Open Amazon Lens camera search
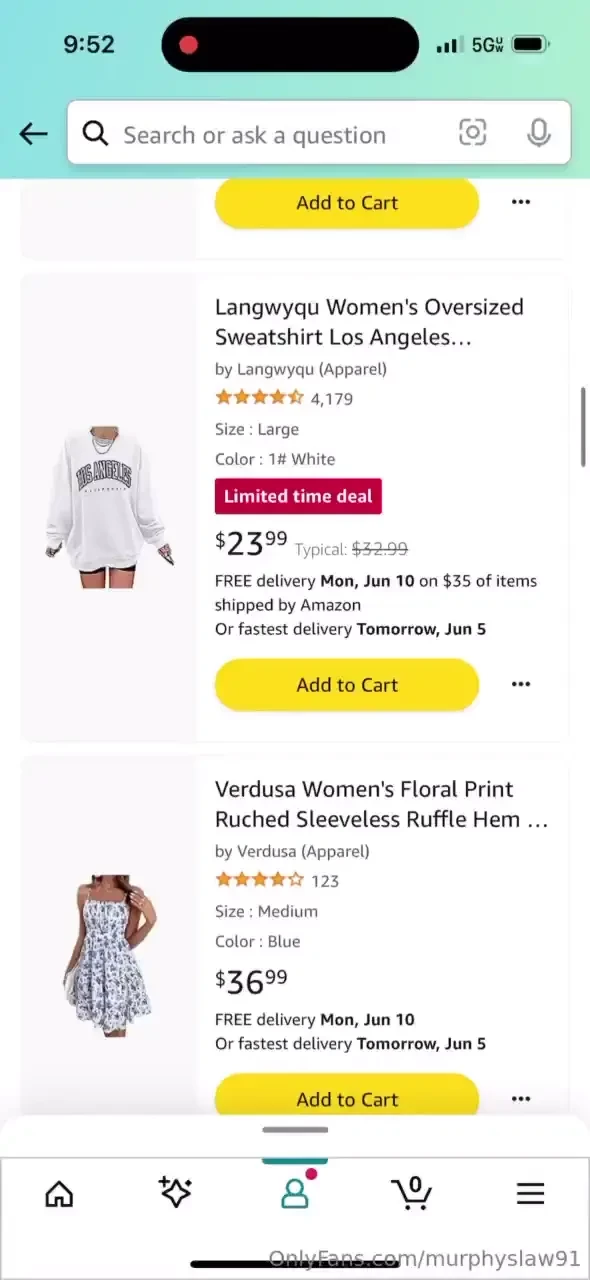Screen dimensions: 590x1280 472,133
